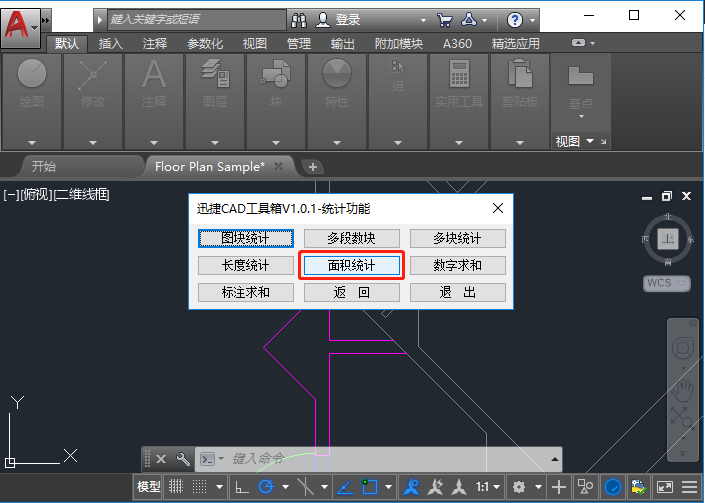Click the wrench customize icon on command line
Screen dimensions: 705x503
(183, 459)
